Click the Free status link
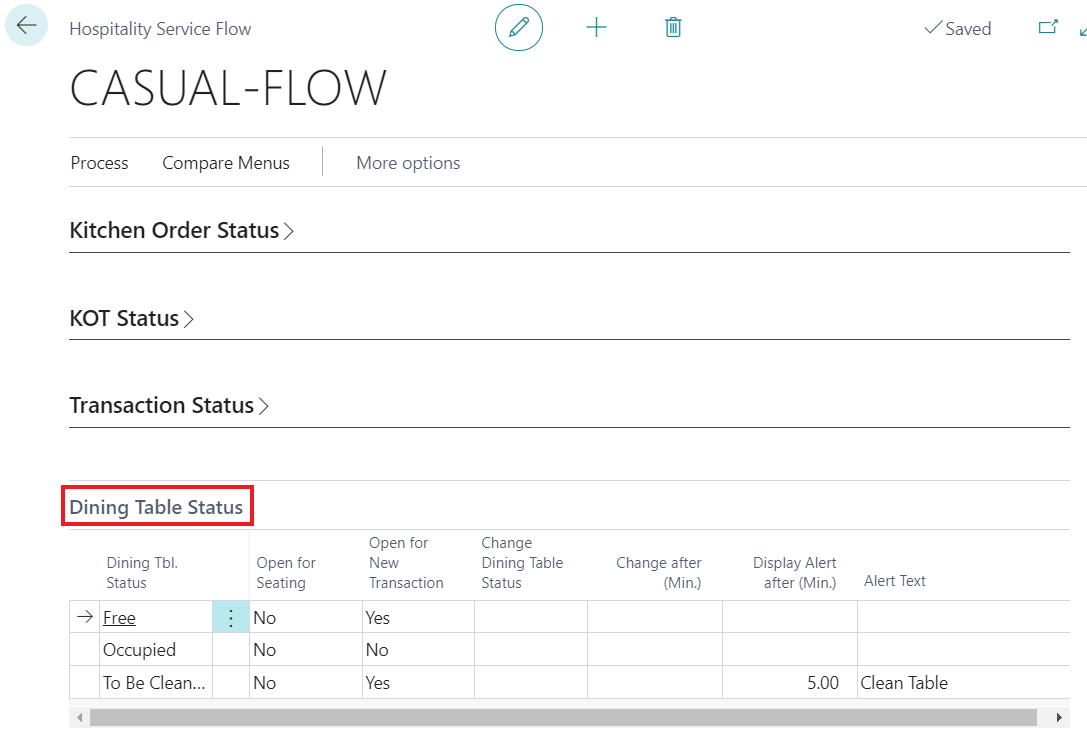The image size is (1087, 754). tap(119, 618)
